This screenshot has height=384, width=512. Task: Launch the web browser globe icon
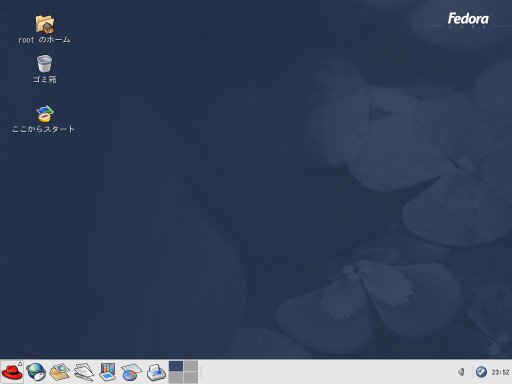[36, 372]
